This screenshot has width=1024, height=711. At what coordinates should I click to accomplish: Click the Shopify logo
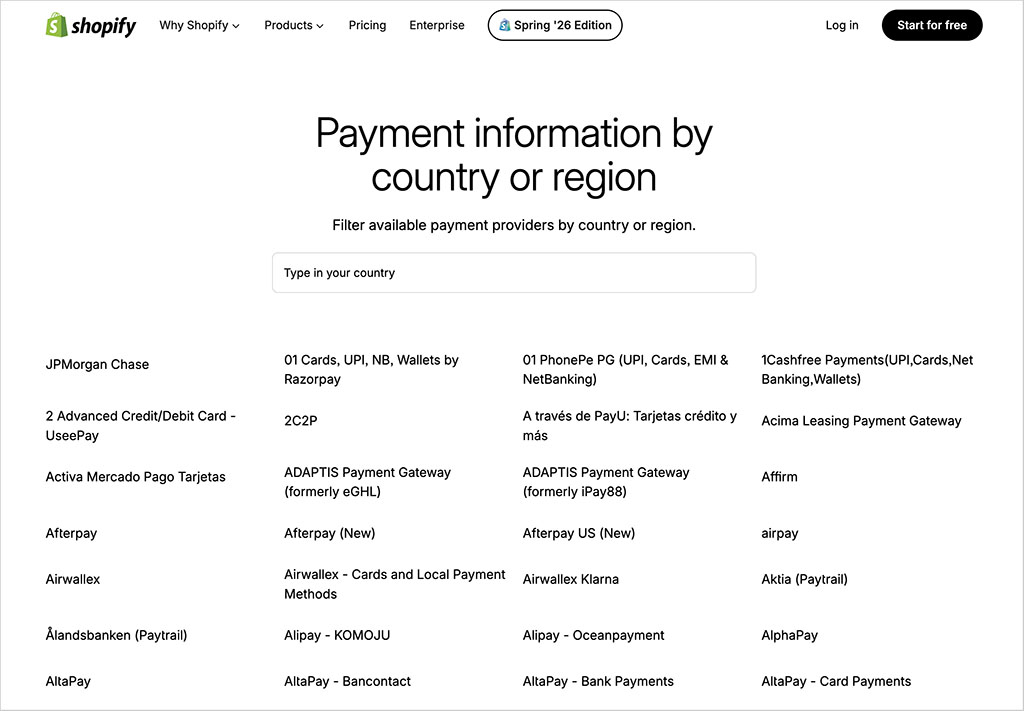tap(91, 25)
